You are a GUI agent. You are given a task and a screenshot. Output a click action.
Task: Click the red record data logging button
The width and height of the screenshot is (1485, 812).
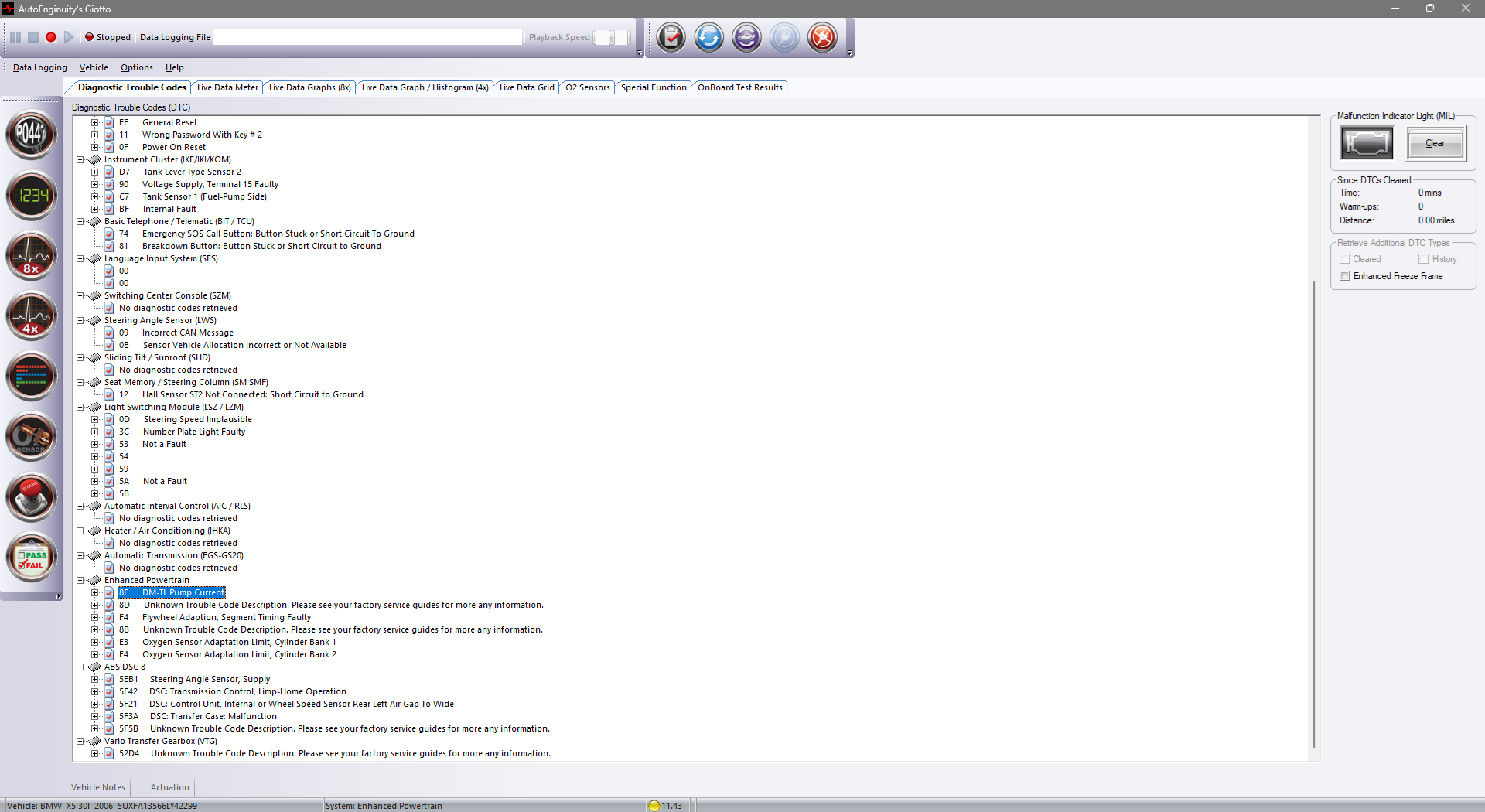(x=51, y=37)
